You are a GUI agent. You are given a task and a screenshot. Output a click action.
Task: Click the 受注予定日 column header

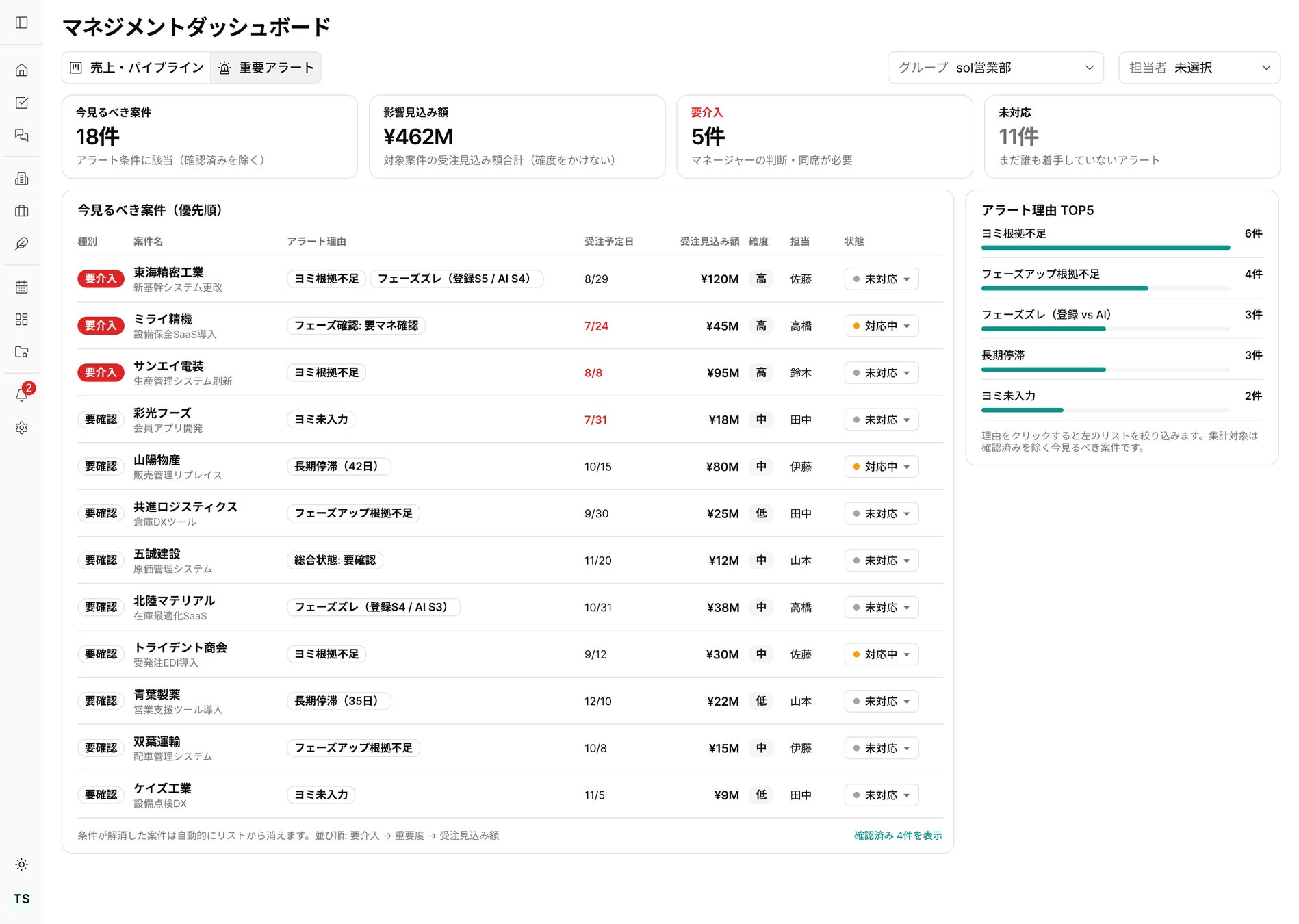coord(609,242)
